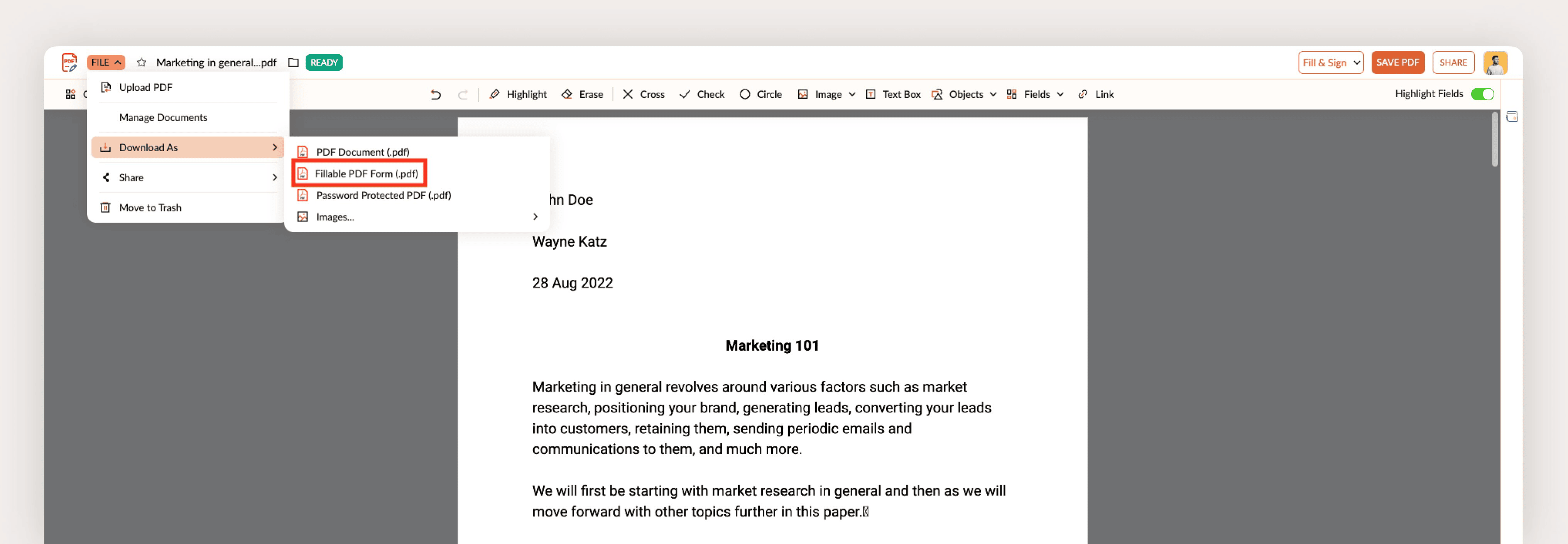Screen dimensions: 1568x544
Task: Click the redo arrow icon
Action: 463,94
